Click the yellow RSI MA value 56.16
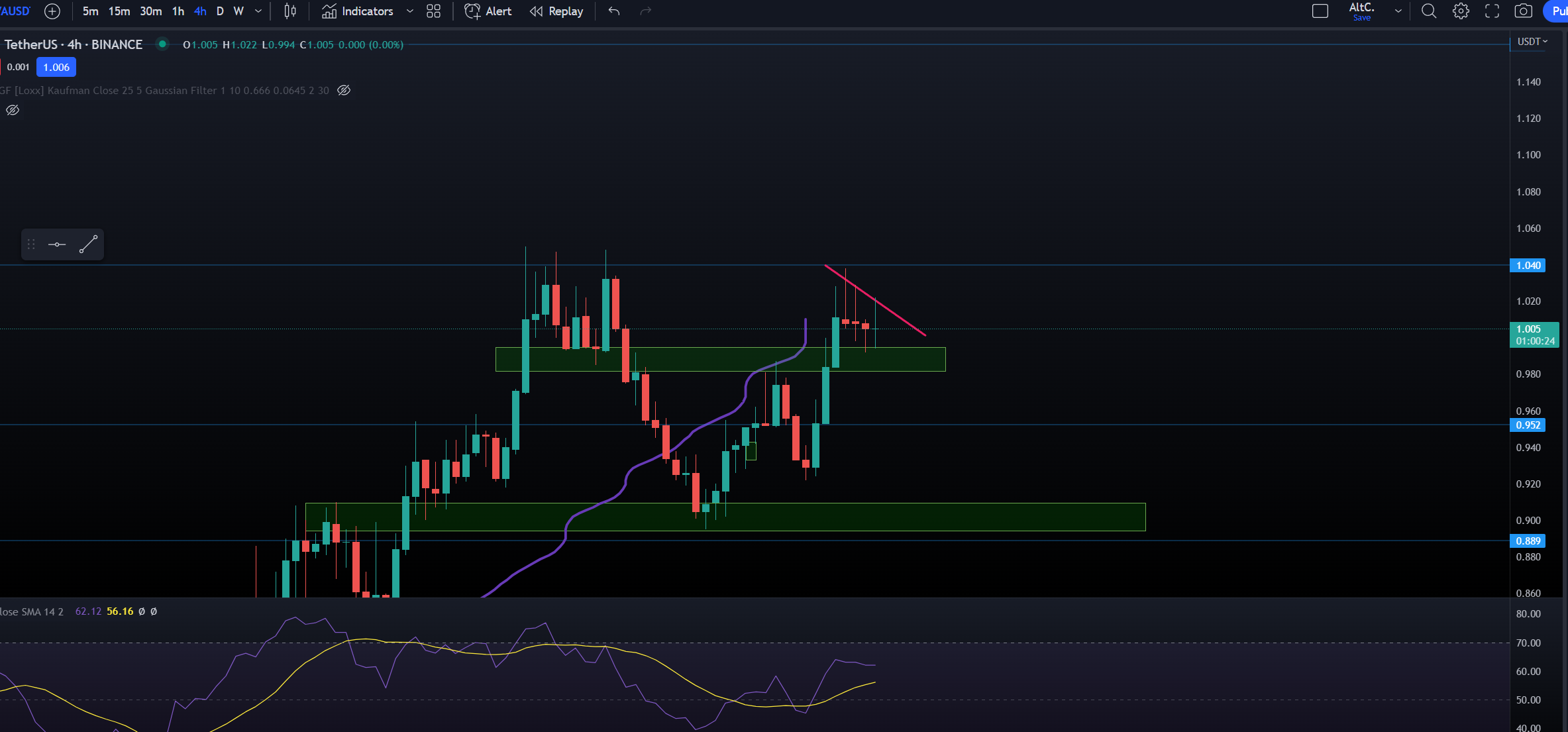Viewport: 1568px width, 732px height. click(120, 611)
